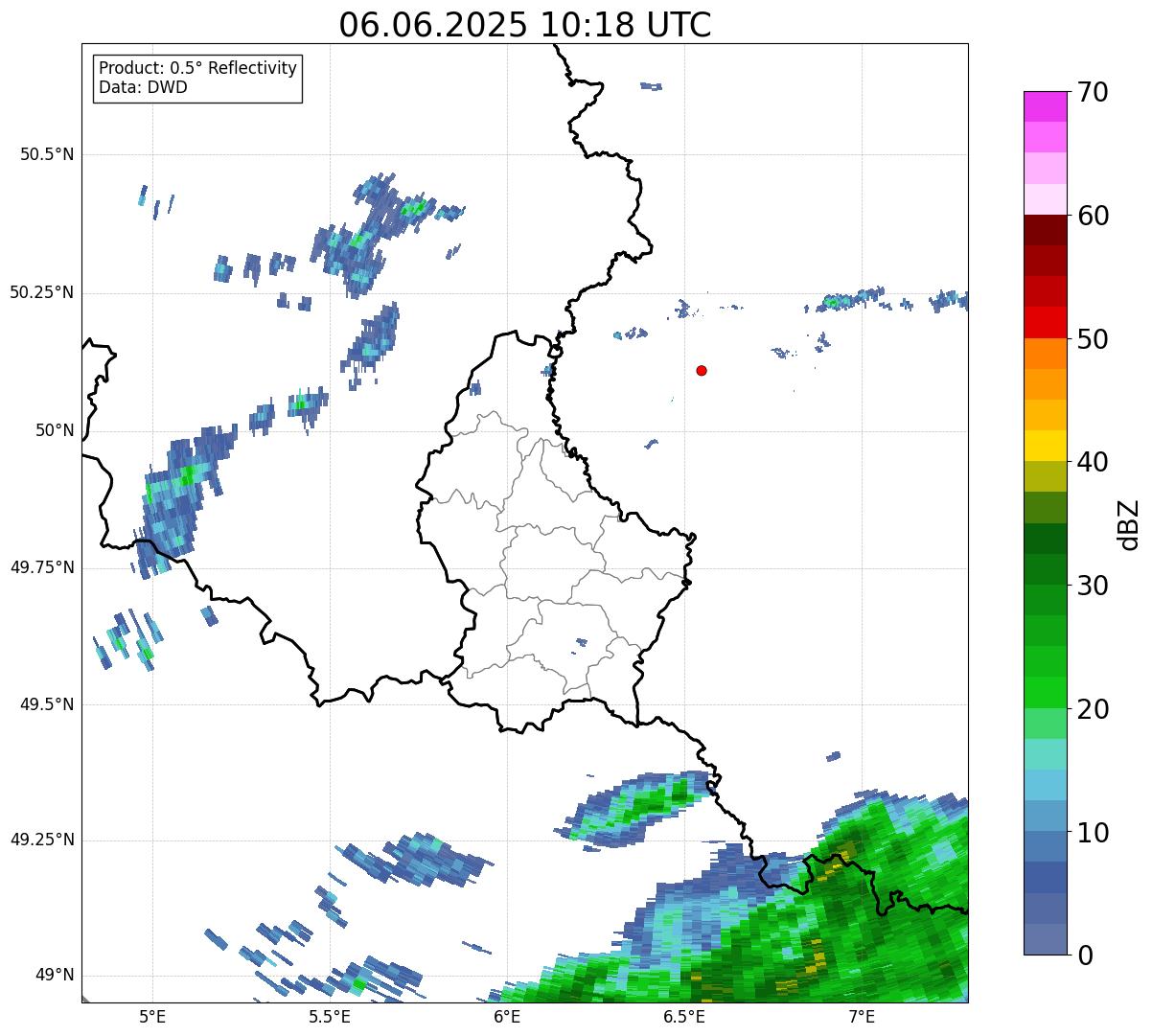Click the 49.25°N latitude label
Image resolution: width=1152 pixels, height=1036 pixels.
[42, 840]
